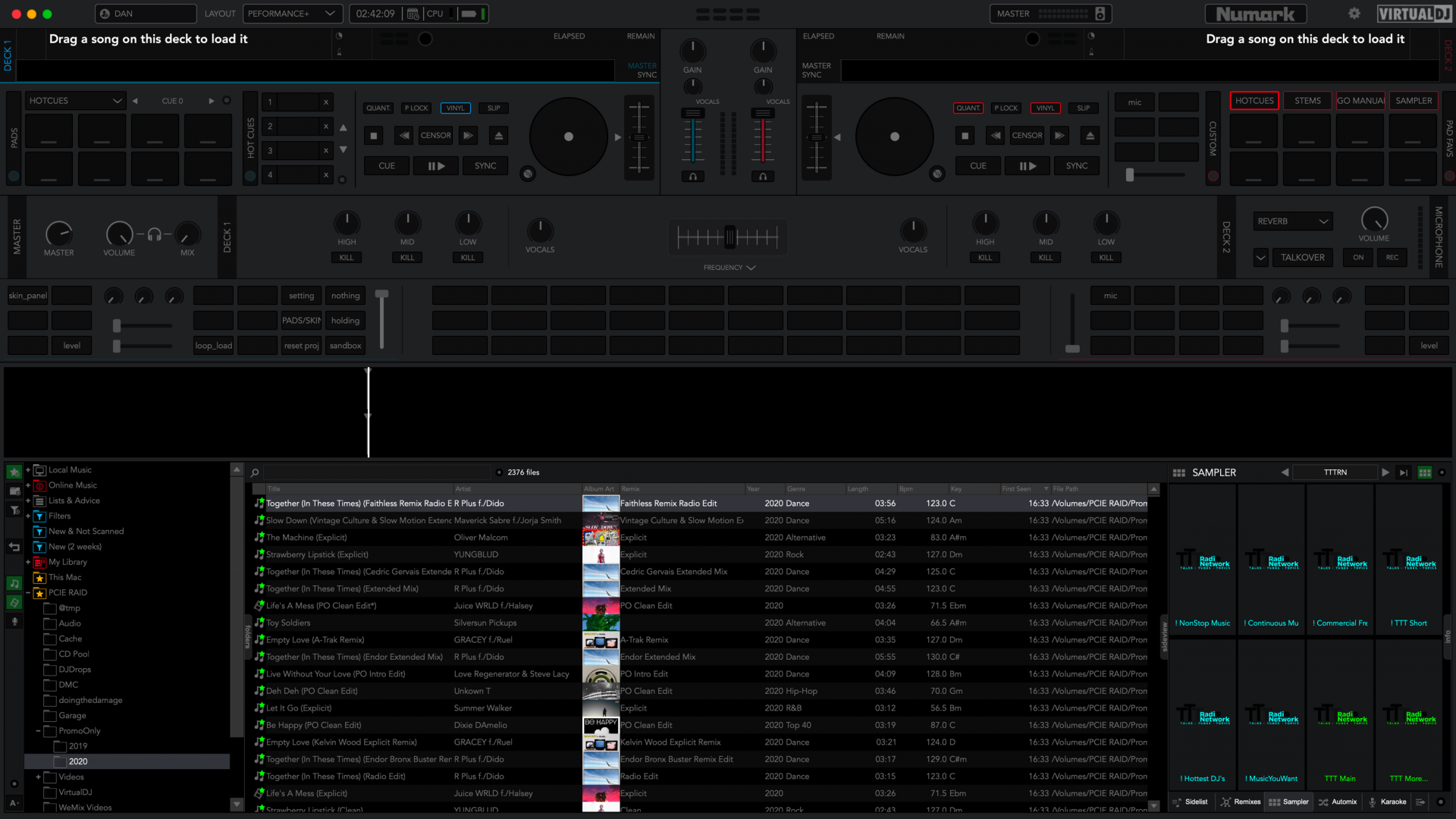Expand the FREQUENCY chevron

(x=751, y=268)
